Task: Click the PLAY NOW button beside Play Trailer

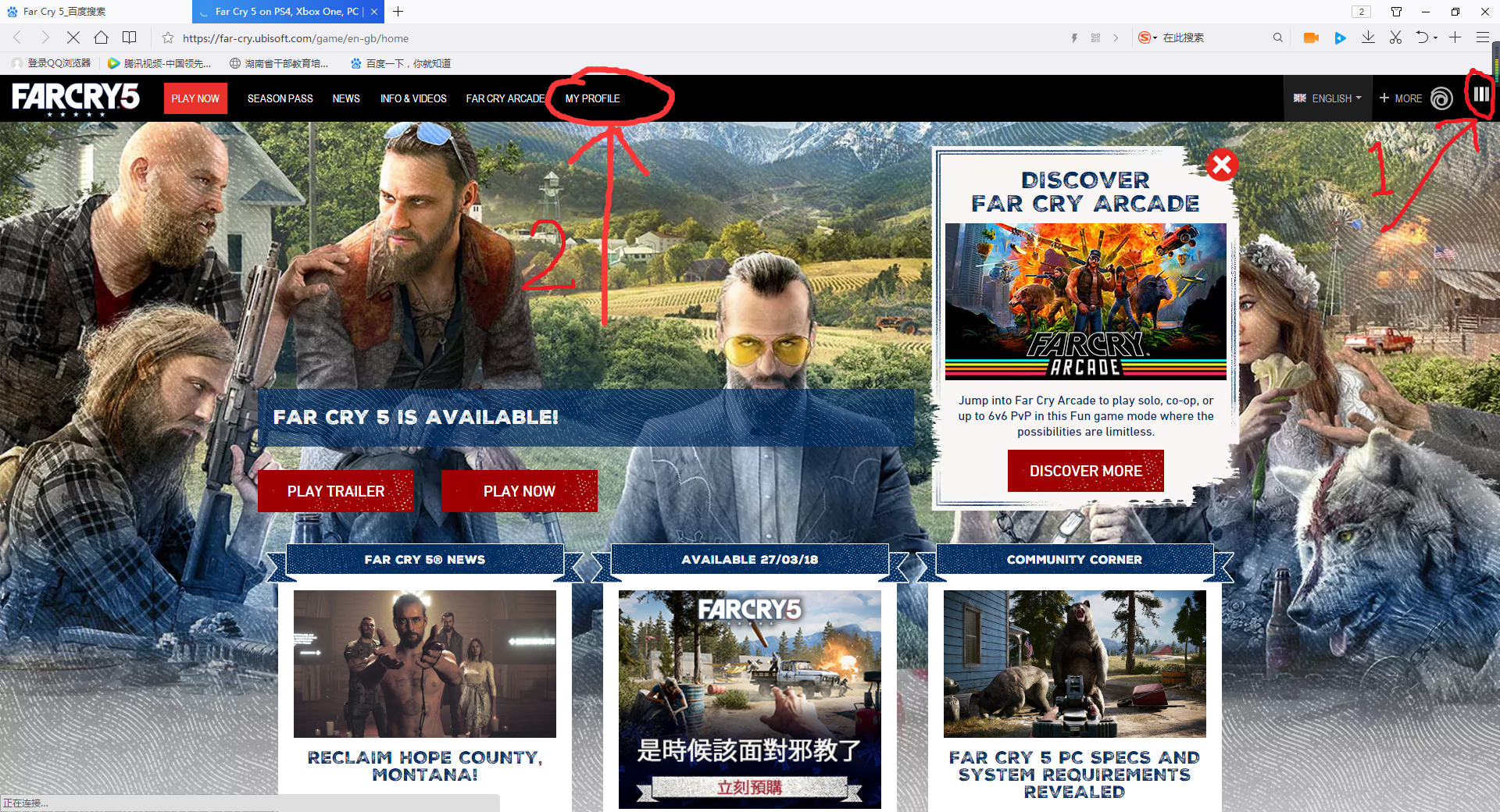Action: [520, 491]
